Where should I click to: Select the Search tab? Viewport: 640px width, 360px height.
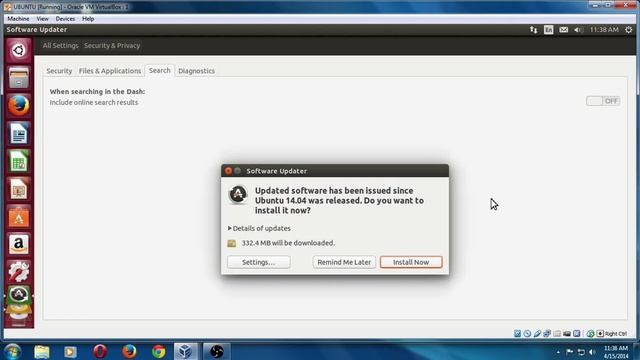[160, 70]
